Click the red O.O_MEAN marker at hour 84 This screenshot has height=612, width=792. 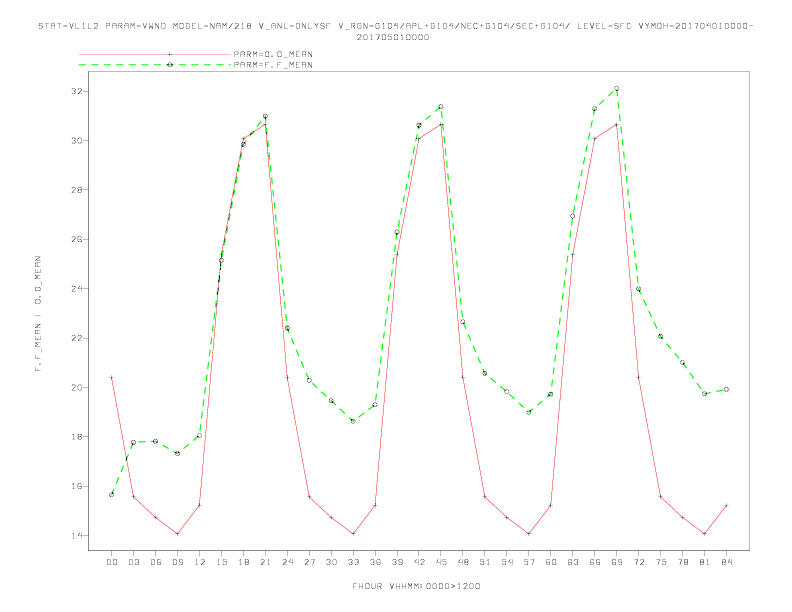point(726,505)
